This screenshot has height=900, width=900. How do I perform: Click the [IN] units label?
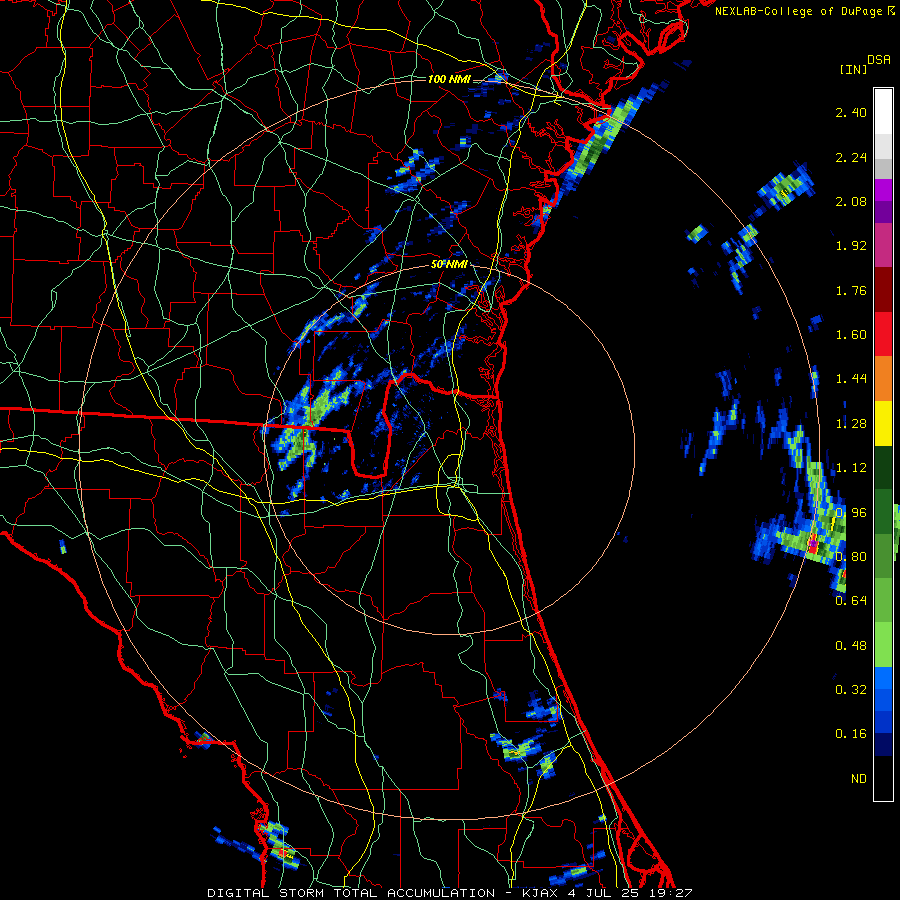click(853, 69)
